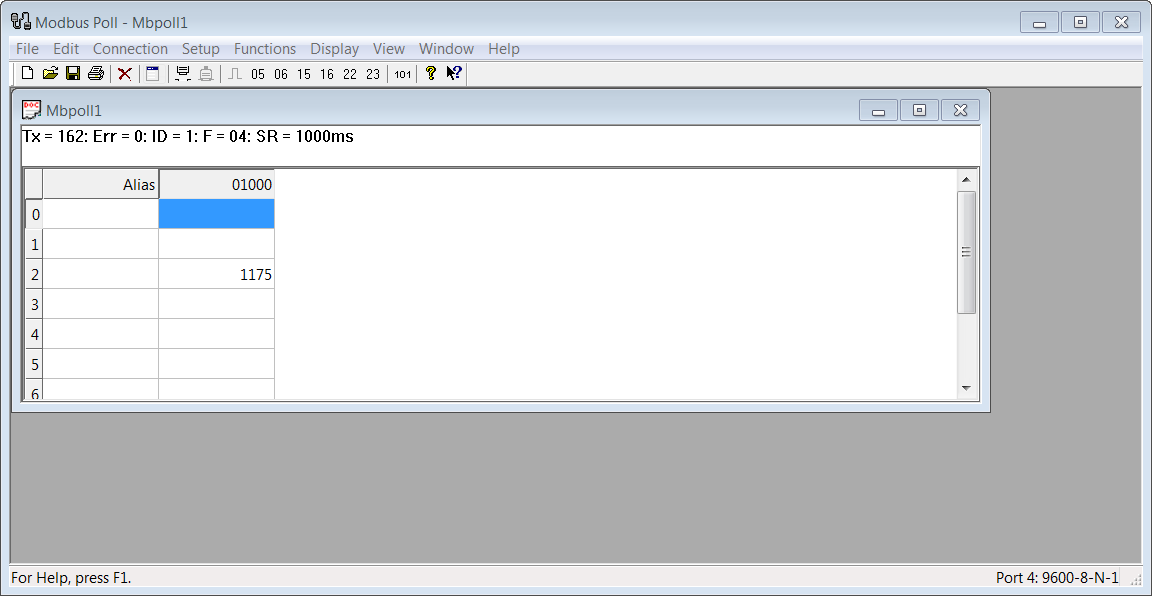Screen dimensions: 1160x596
Task: Select row header 0
Action: (x=34, y=214)
